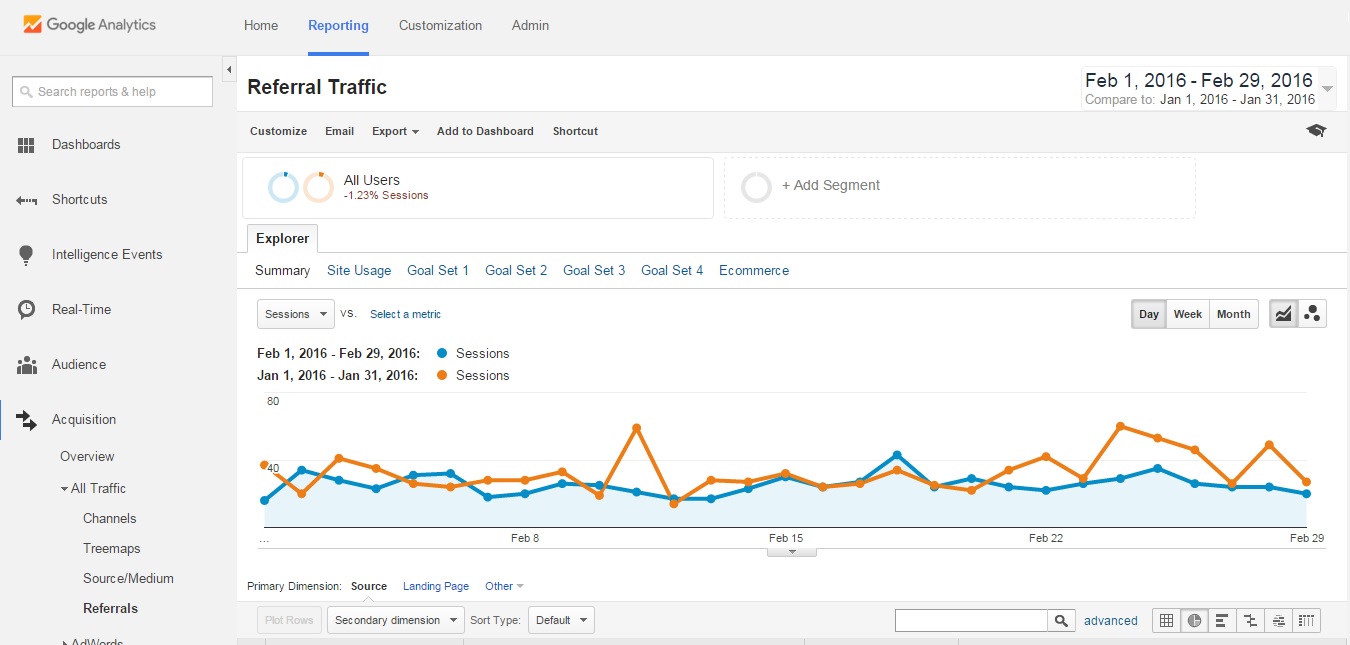Select the line chart view icon
This screenshot has width=1350, height=645.
click(x=1283, y=314)
